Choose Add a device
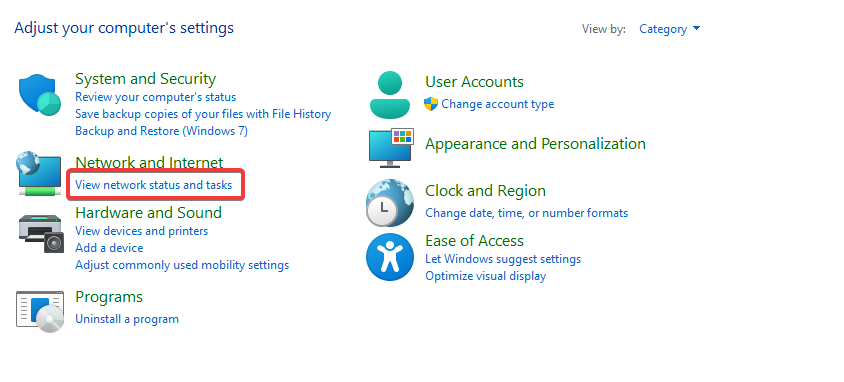The image size is (844, 382). coord(109,248)
